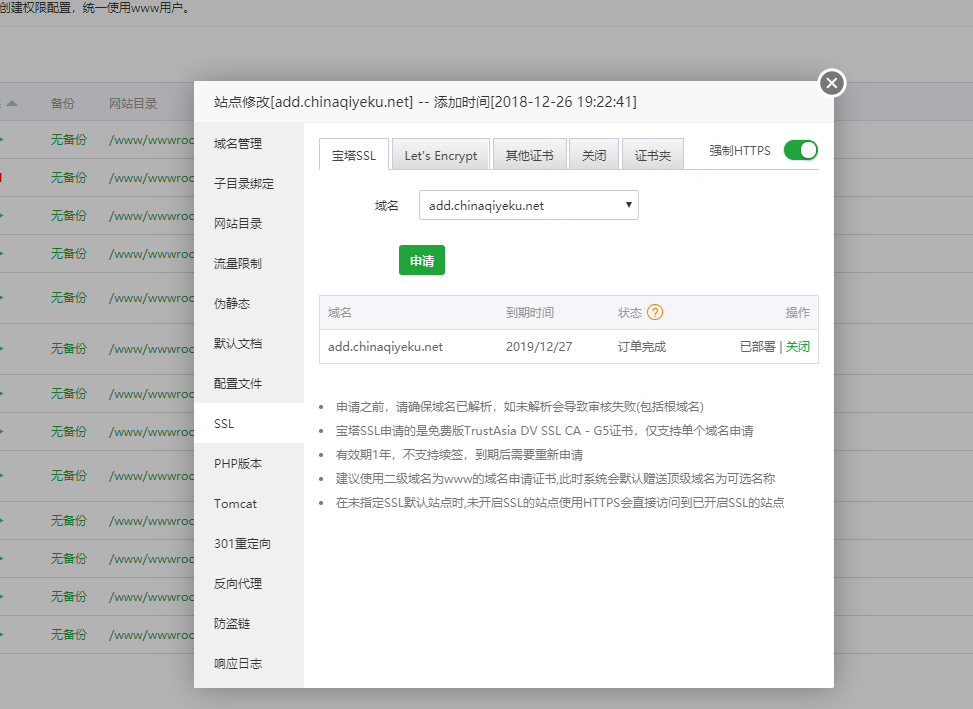
Task: Open the 证书夹 tab
Action: pos(653,154)
